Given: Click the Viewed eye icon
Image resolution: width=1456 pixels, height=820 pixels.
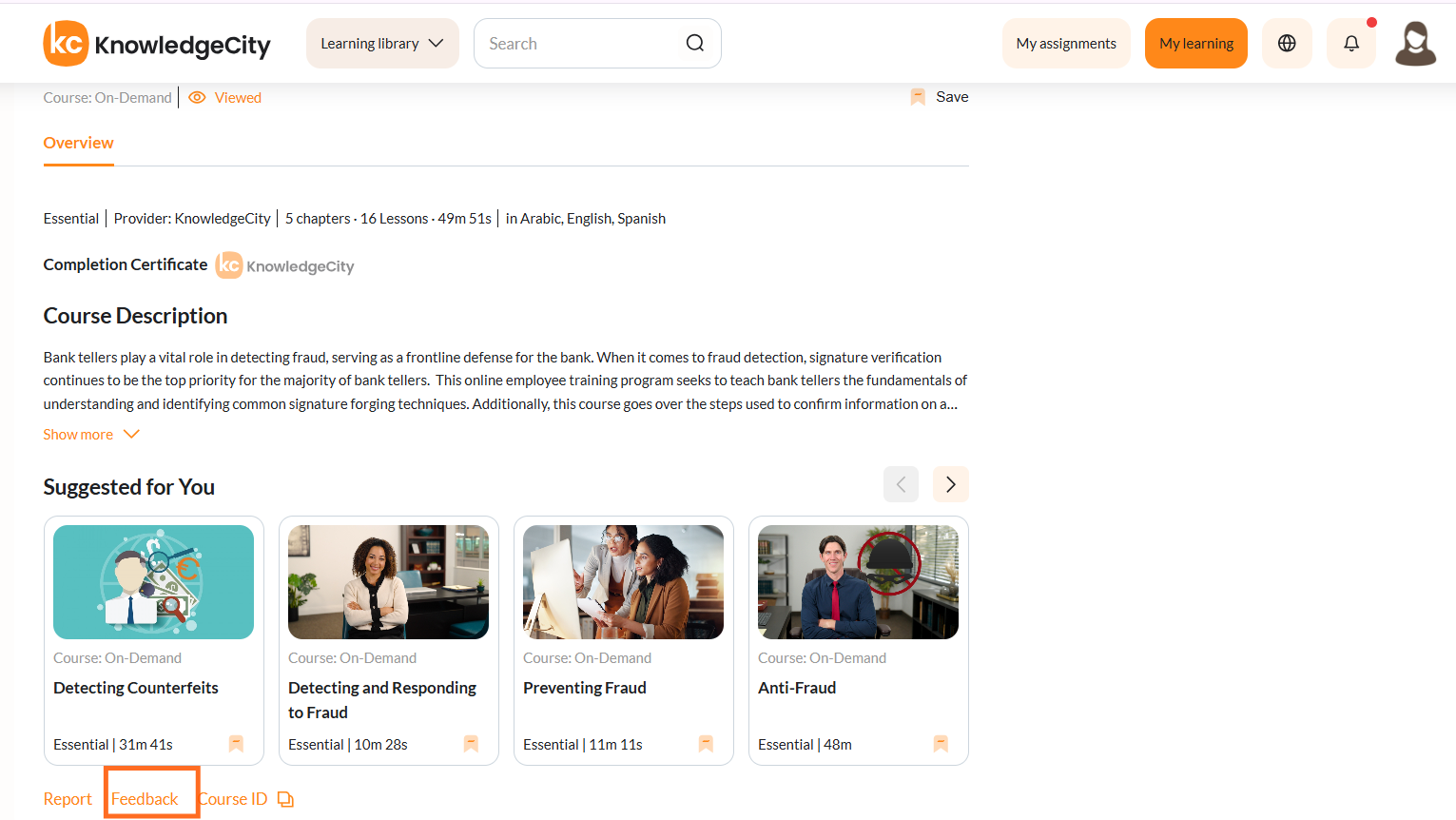Looking at the screenshot, I should tap(197, 98).
